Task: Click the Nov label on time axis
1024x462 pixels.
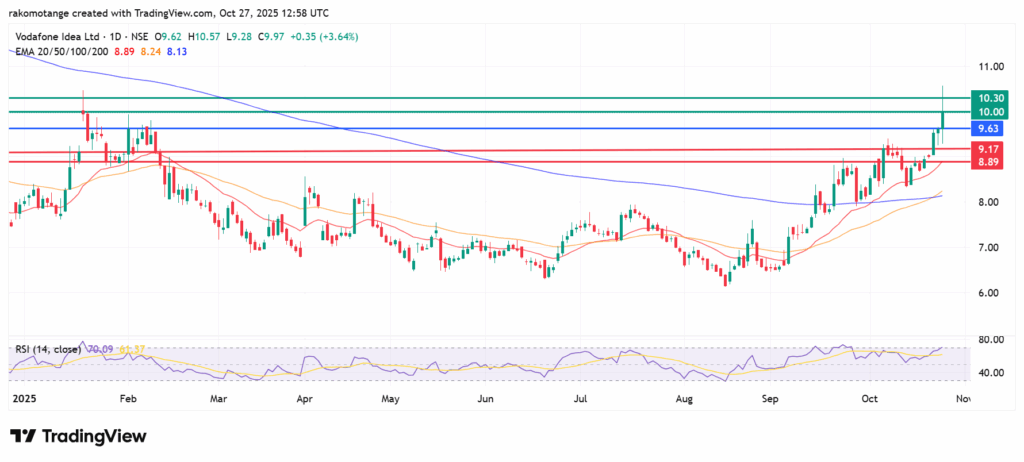Action: pos(961,398)
